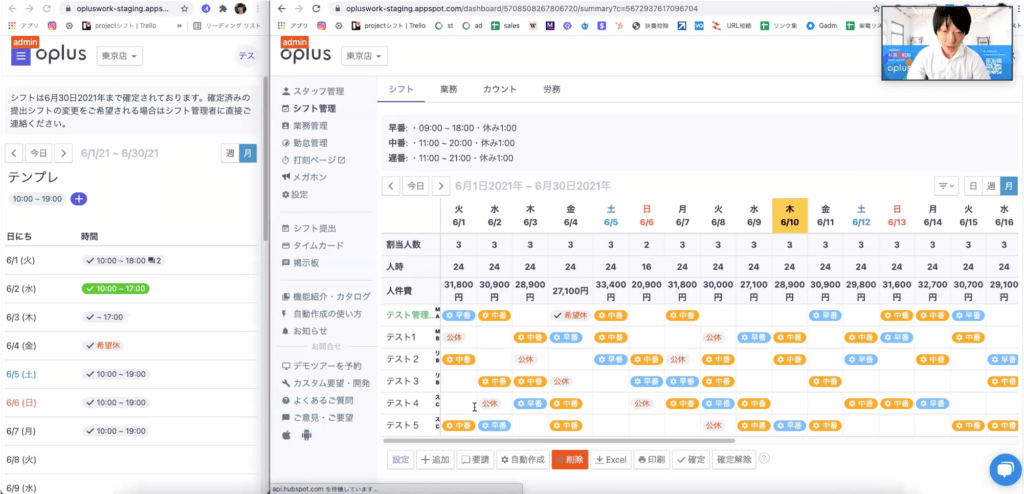Switch dashboard view to 週 (week)
The image size is (1024, 494).
pyautogui.click(x=991, y=186)
